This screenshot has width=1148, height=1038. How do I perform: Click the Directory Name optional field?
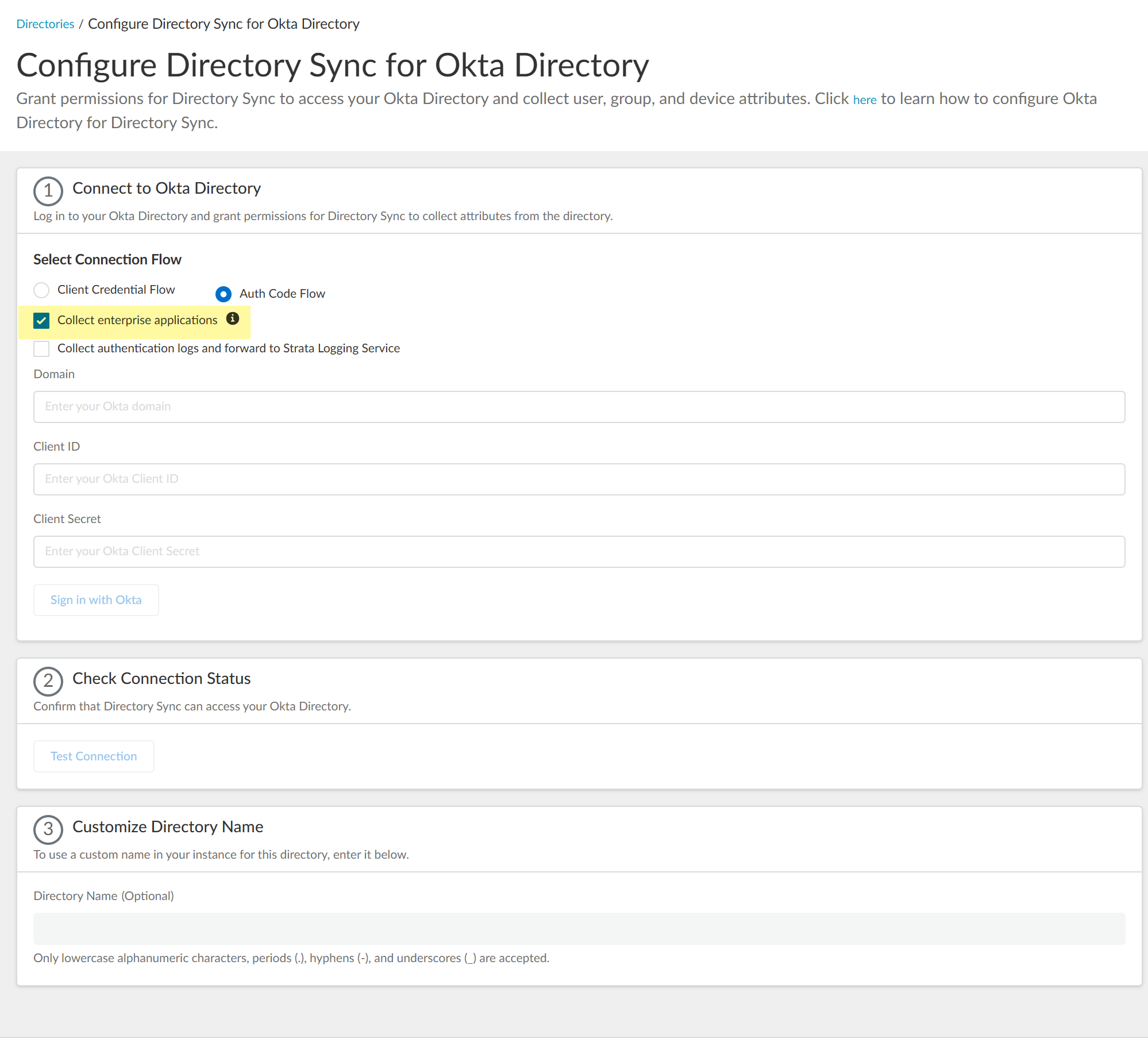pyautogui.click(x=579, y=928)
